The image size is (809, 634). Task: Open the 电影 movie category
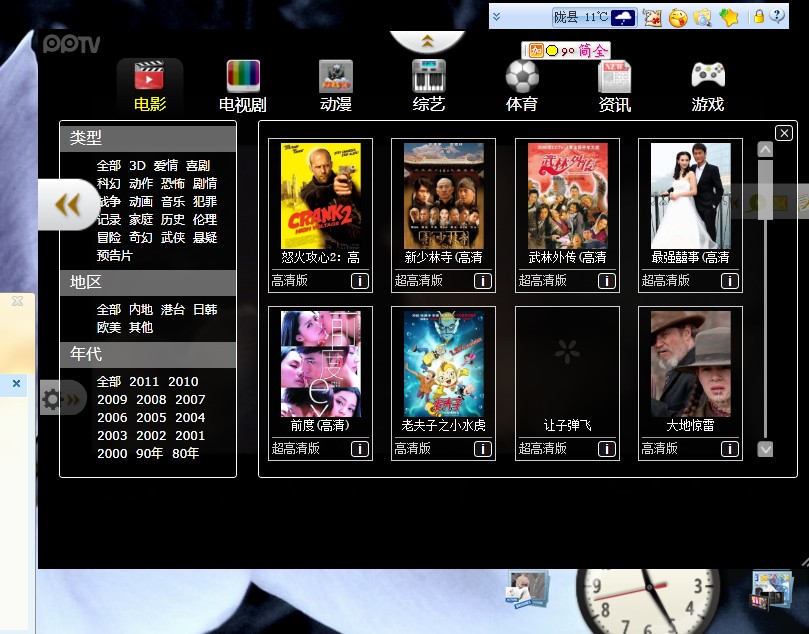150,86
